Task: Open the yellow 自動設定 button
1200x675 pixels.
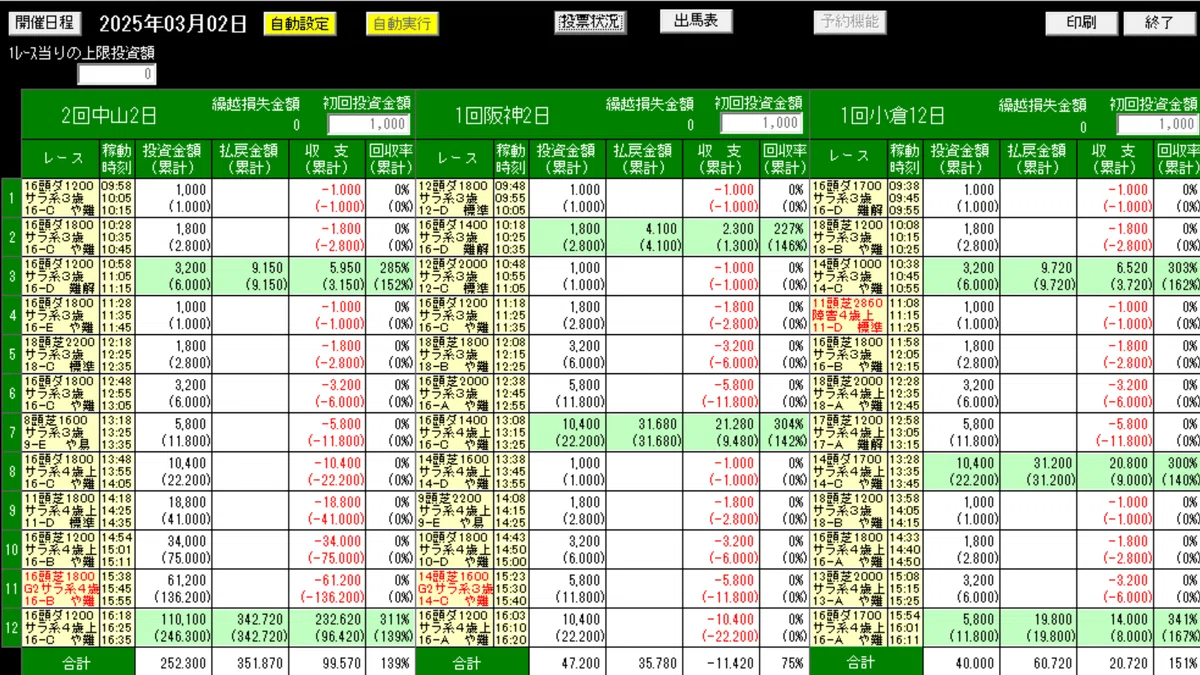Action: (300, 23)
